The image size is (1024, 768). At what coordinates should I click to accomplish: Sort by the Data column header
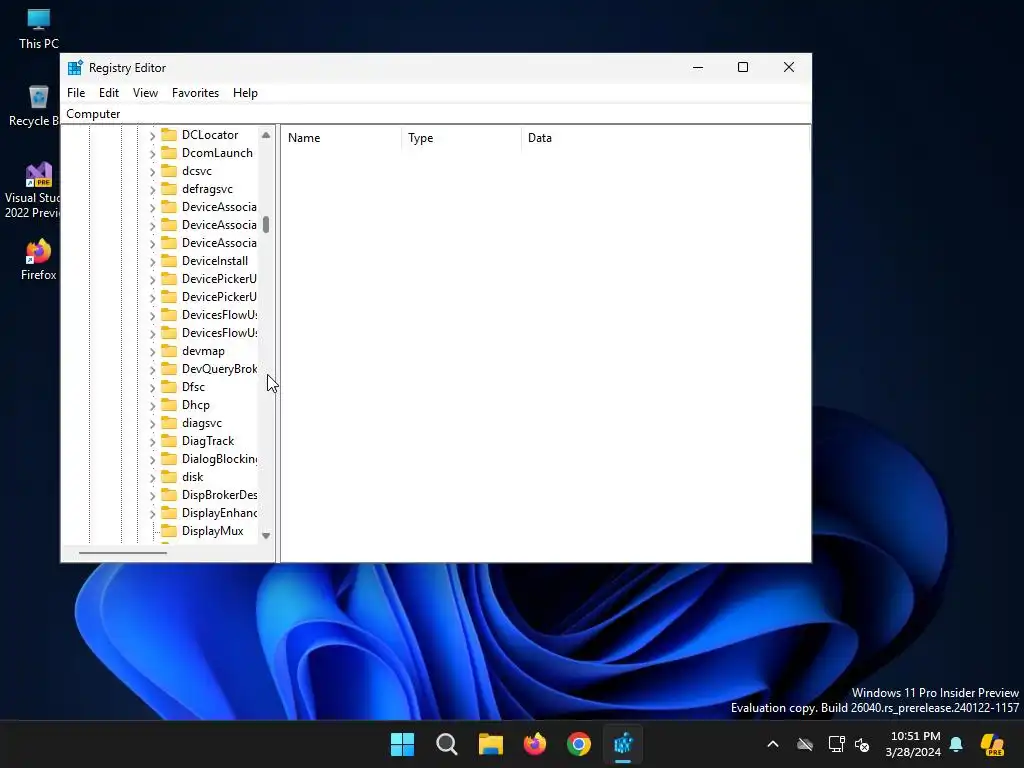pos(665,138)
